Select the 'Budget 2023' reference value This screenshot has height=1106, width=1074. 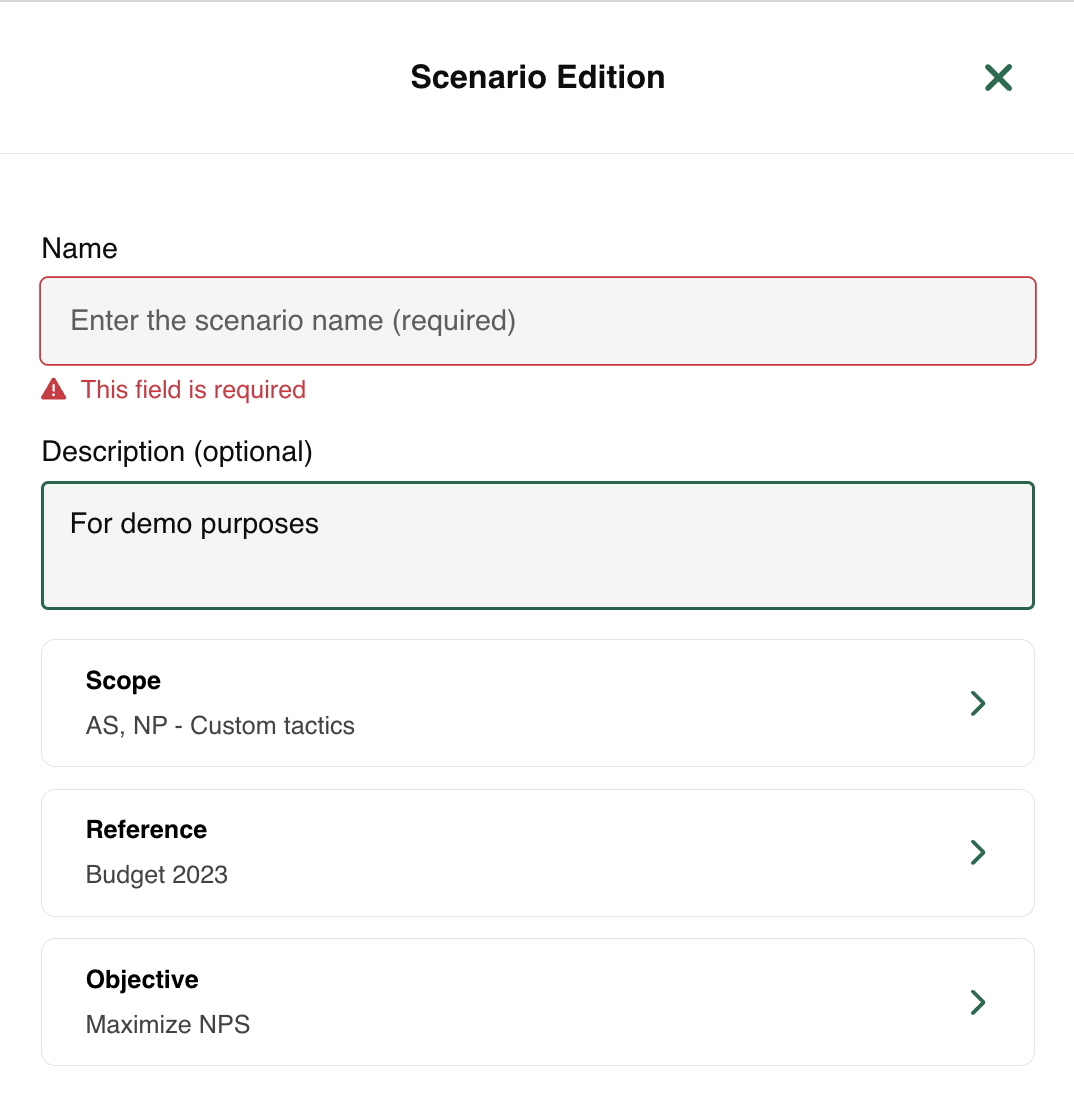(x=157, y=875)
